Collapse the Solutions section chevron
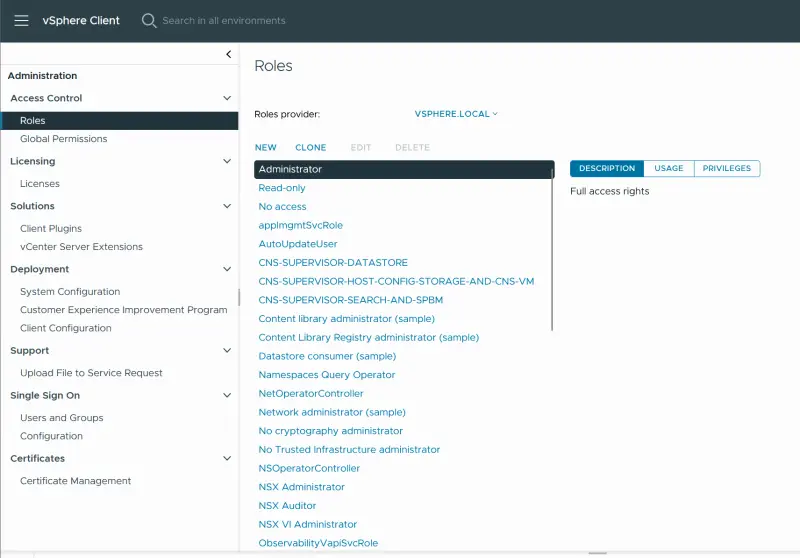 [227, 206]
